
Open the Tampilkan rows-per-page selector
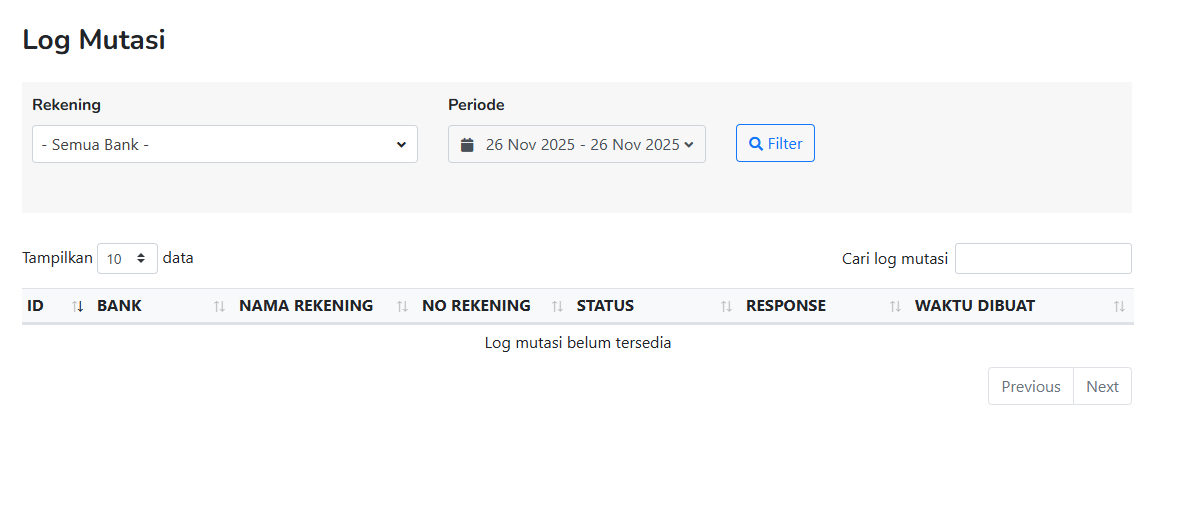[x=127, y=259]
